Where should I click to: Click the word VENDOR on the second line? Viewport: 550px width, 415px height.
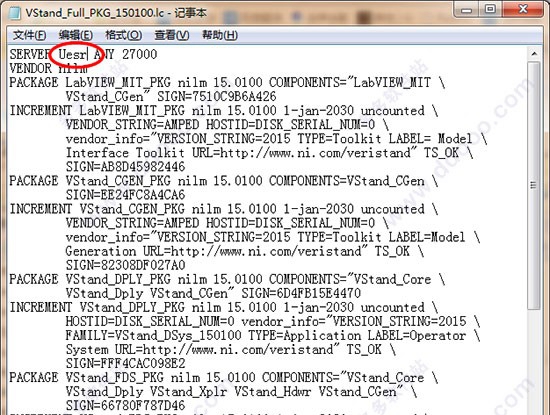[31, 69]
